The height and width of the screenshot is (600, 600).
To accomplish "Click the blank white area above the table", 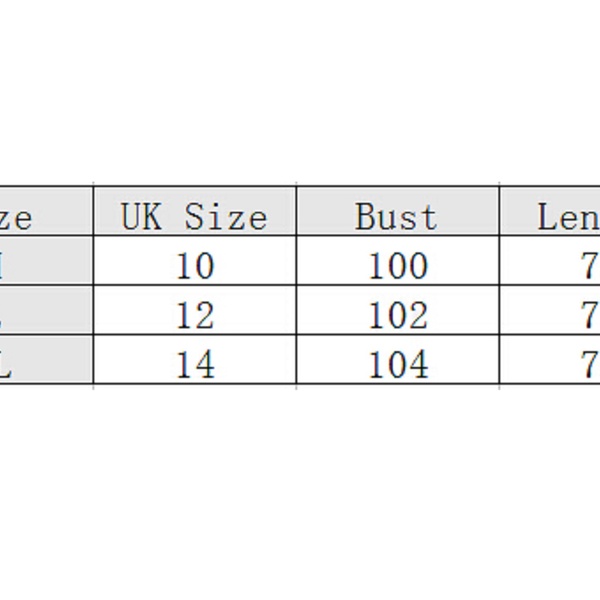I will (x=300, y=90).
